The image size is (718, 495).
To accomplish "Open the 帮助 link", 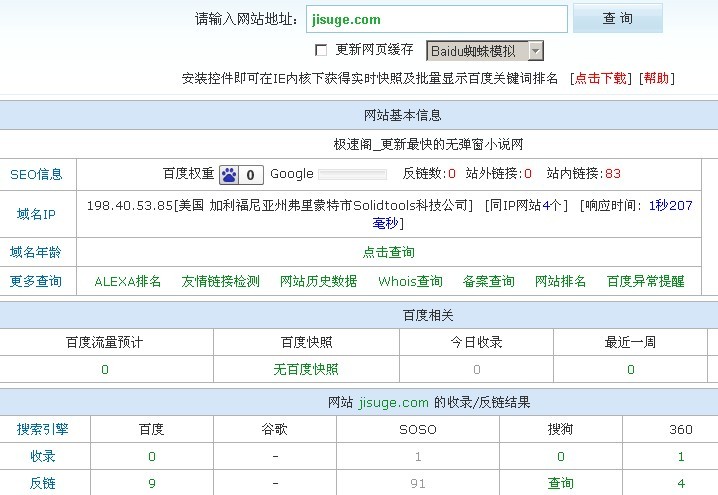I will click(656, 78).
